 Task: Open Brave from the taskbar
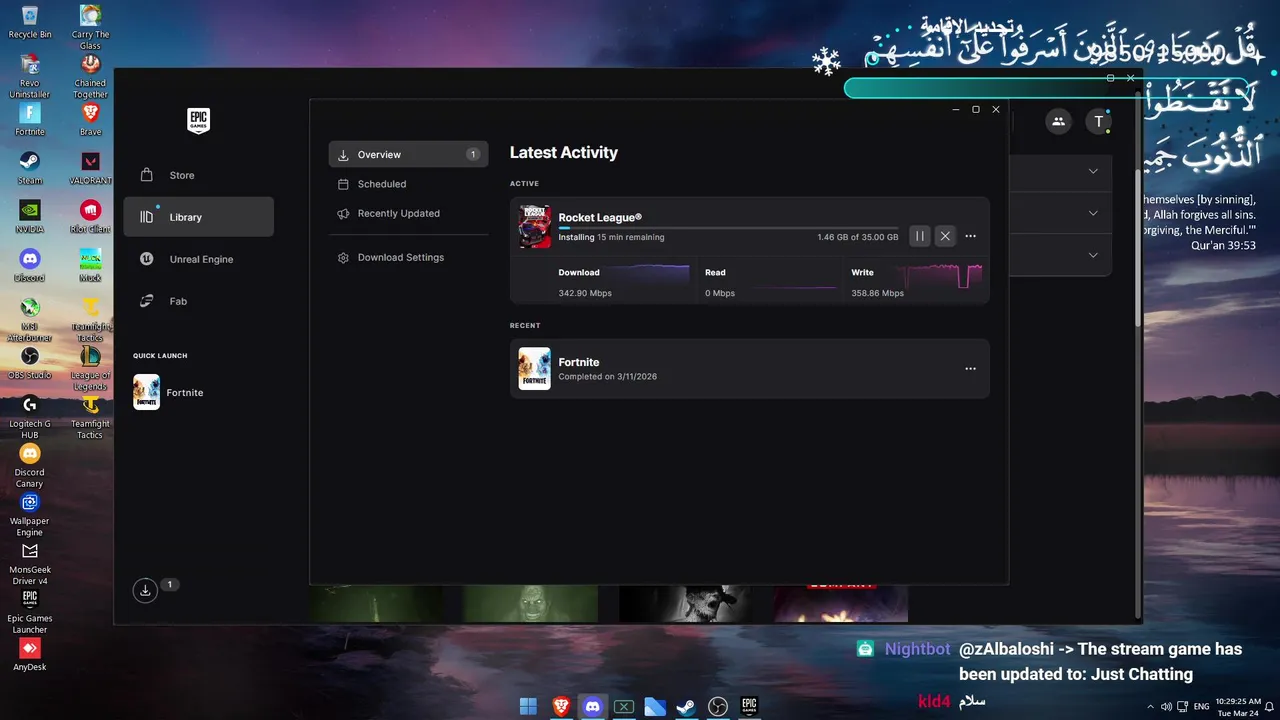[x=561, y=707]
